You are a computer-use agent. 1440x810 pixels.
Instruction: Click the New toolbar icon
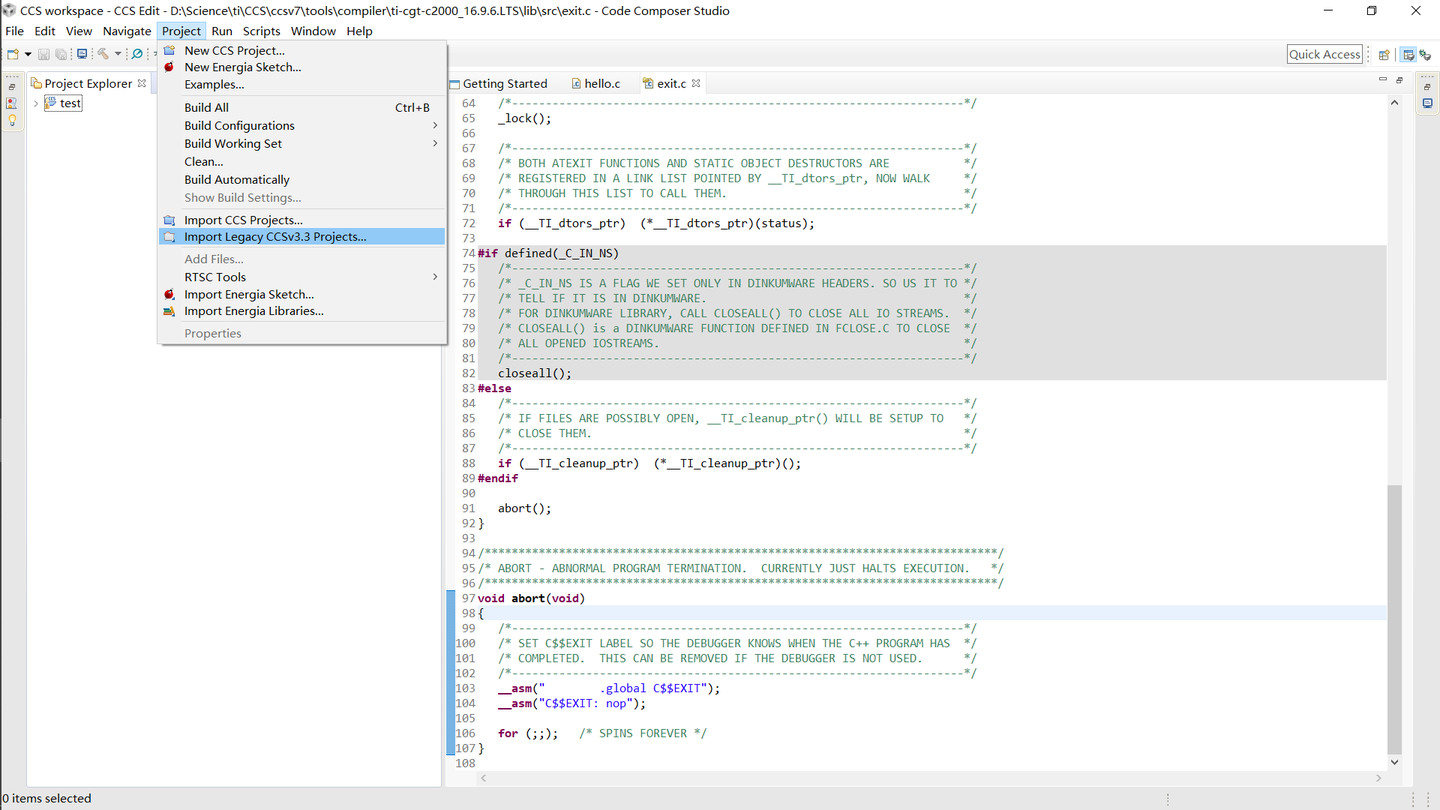point(13,54)
